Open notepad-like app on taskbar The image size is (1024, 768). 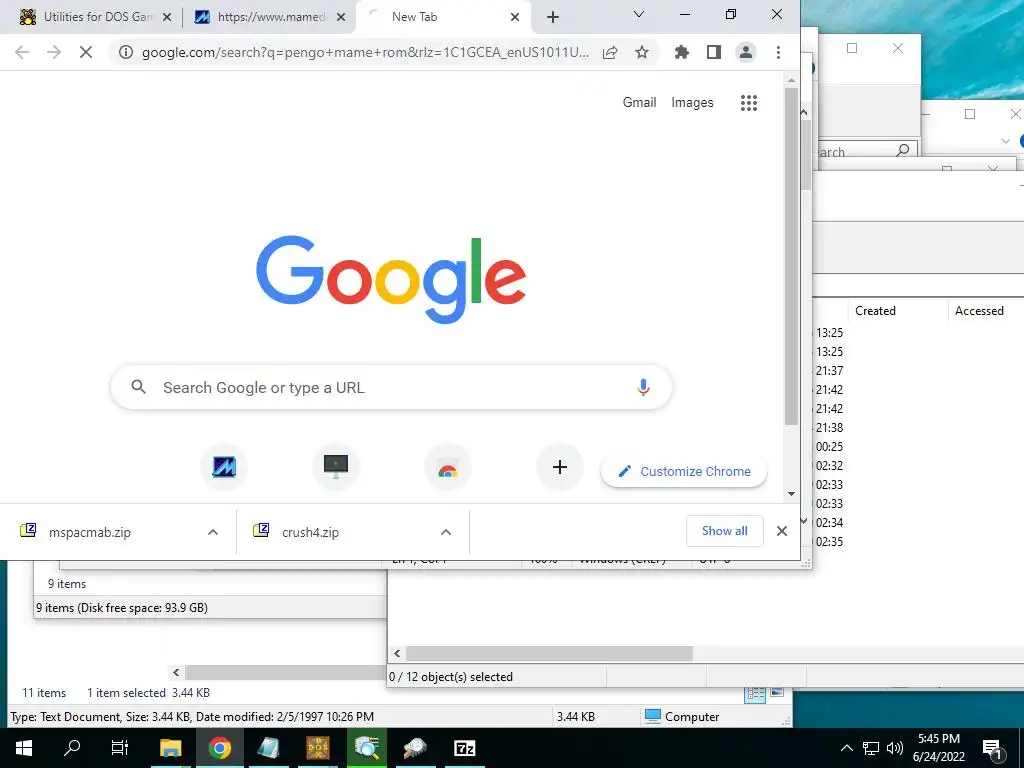click(268, 748)
